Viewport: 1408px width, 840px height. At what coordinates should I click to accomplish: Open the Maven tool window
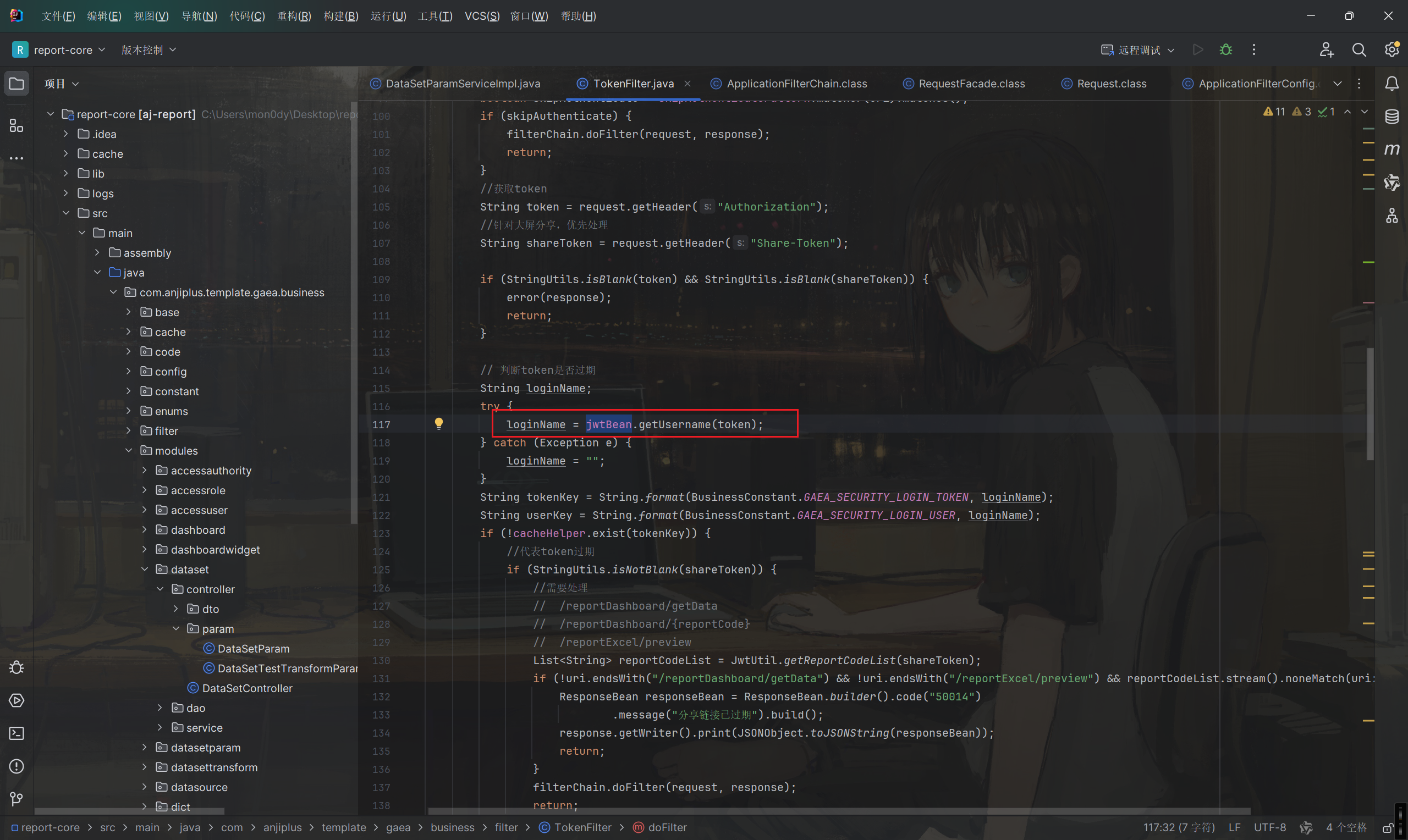(x=1391, y=150)
